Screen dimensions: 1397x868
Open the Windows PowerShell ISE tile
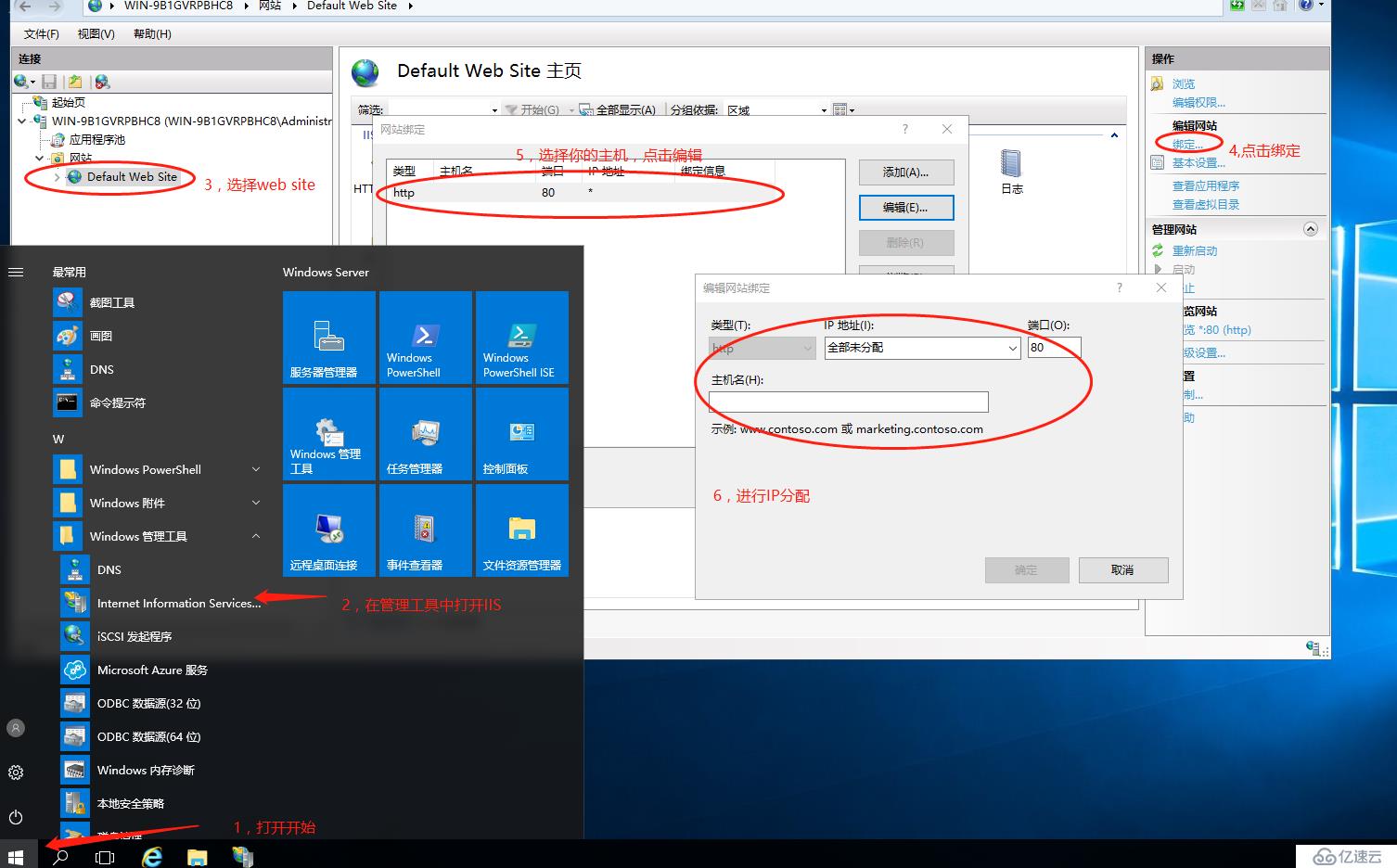[x=522, y=338]
